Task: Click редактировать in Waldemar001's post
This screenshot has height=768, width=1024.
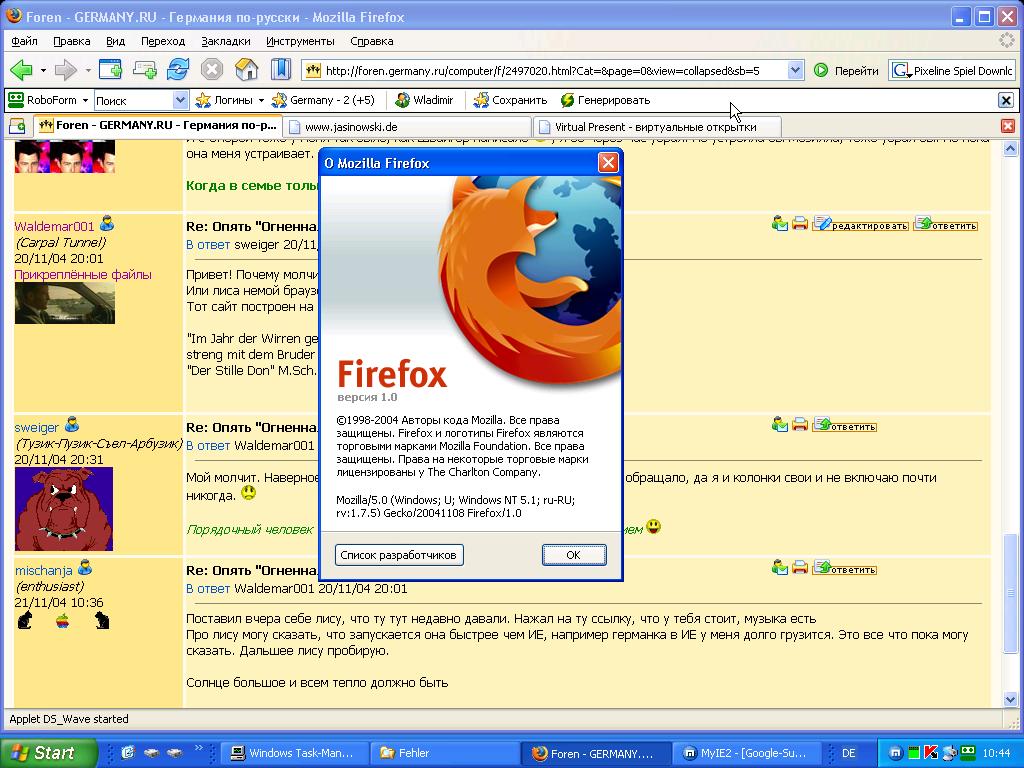Action: [x=861, y=225]
